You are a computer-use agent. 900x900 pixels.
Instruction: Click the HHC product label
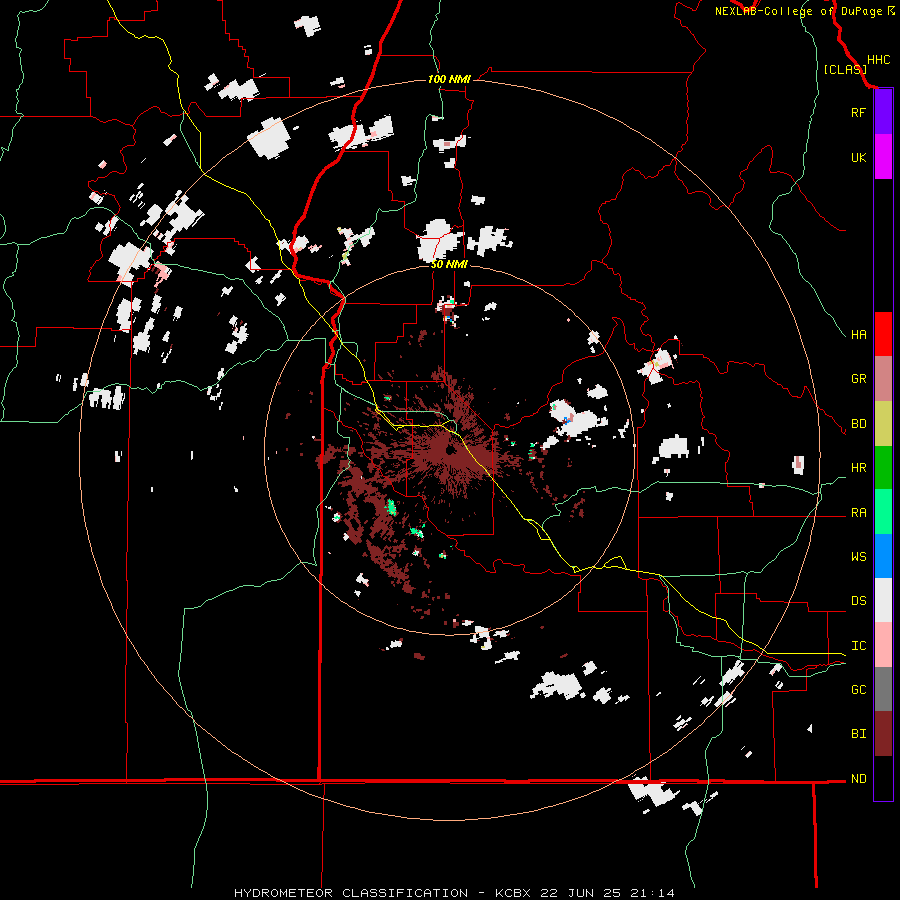pos(878,60)
